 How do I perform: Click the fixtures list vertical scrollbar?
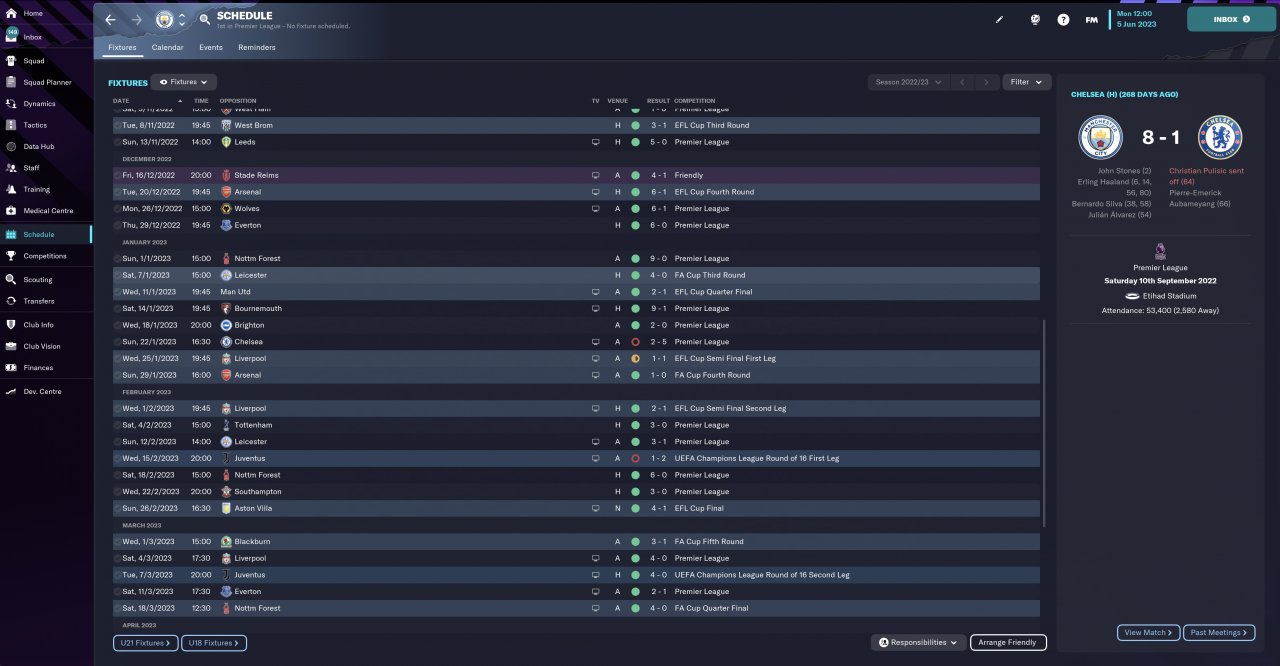point(1043,423)
